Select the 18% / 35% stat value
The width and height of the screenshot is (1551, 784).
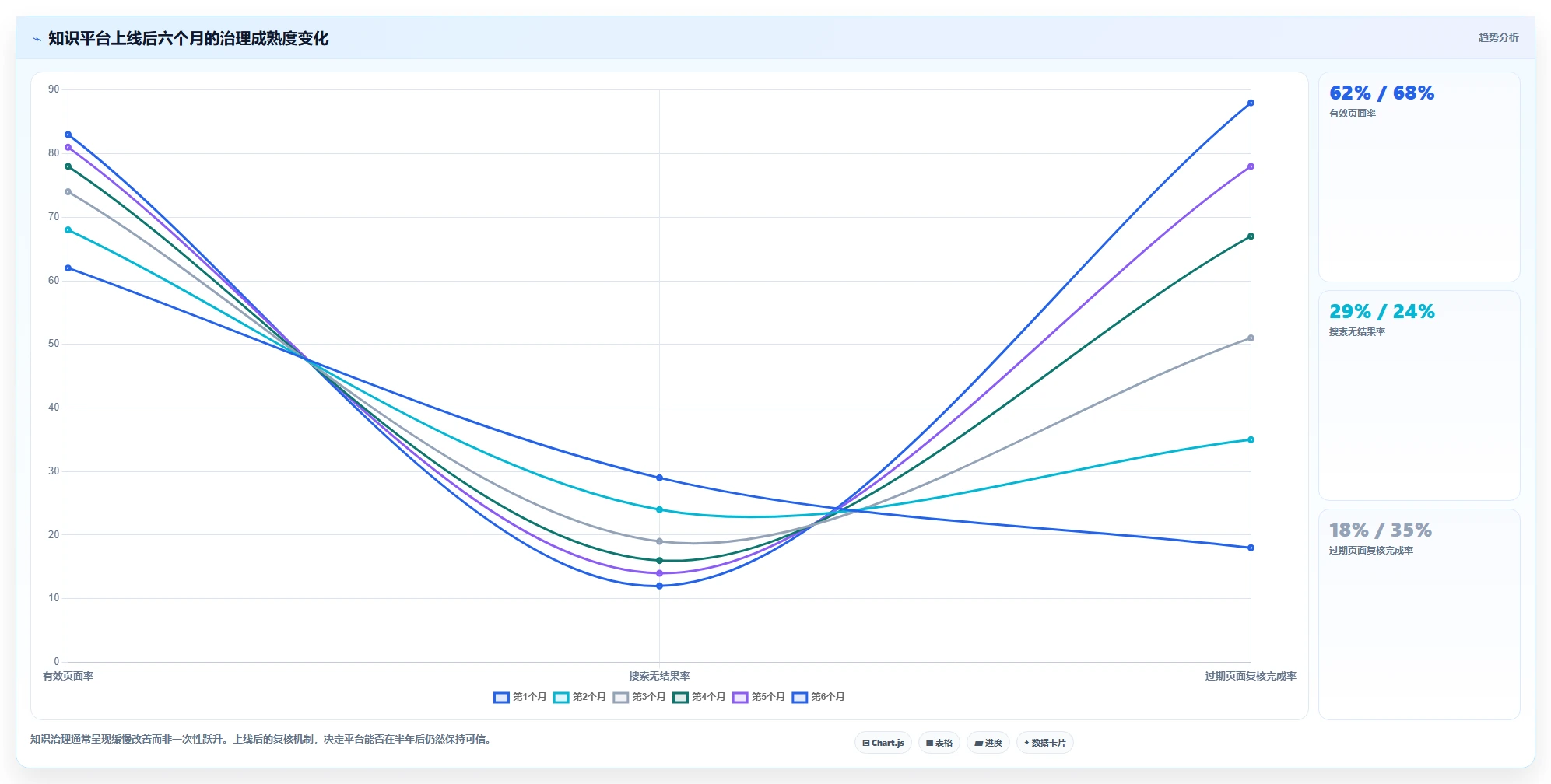pyautogui.click(x=1380, y=530)
